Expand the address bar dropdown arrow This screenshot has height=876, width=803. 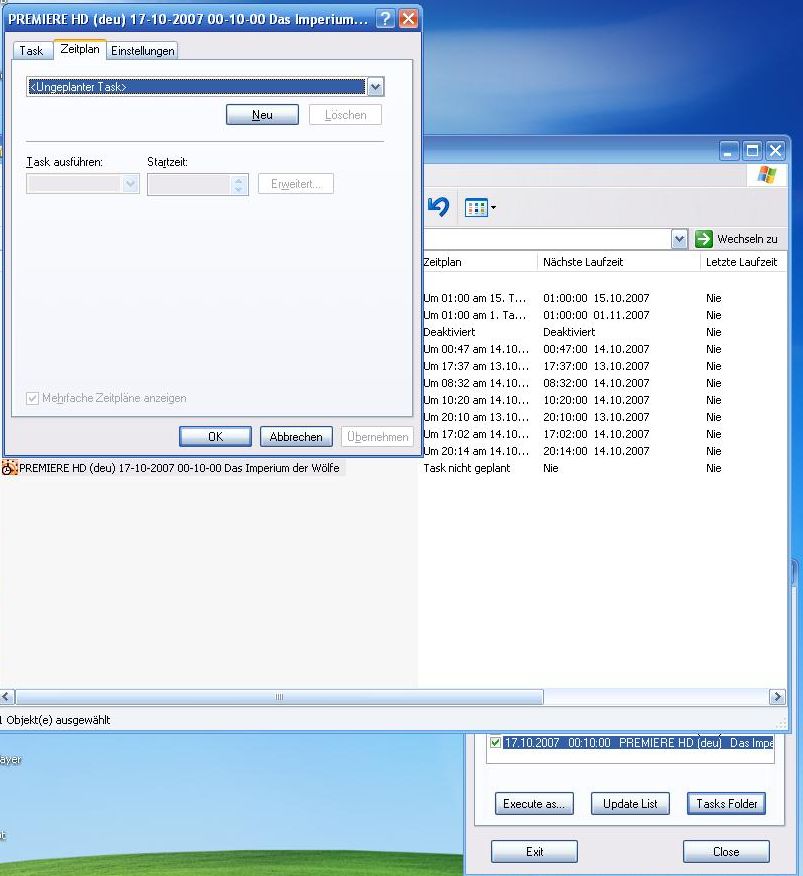tap(679, 239)
